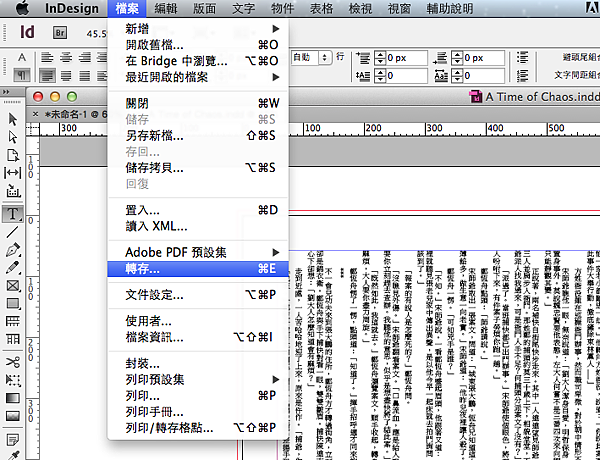Viewport: 600px width, 460px height.
Task: Choose 列印... menu item
Action: coord(197,396)
